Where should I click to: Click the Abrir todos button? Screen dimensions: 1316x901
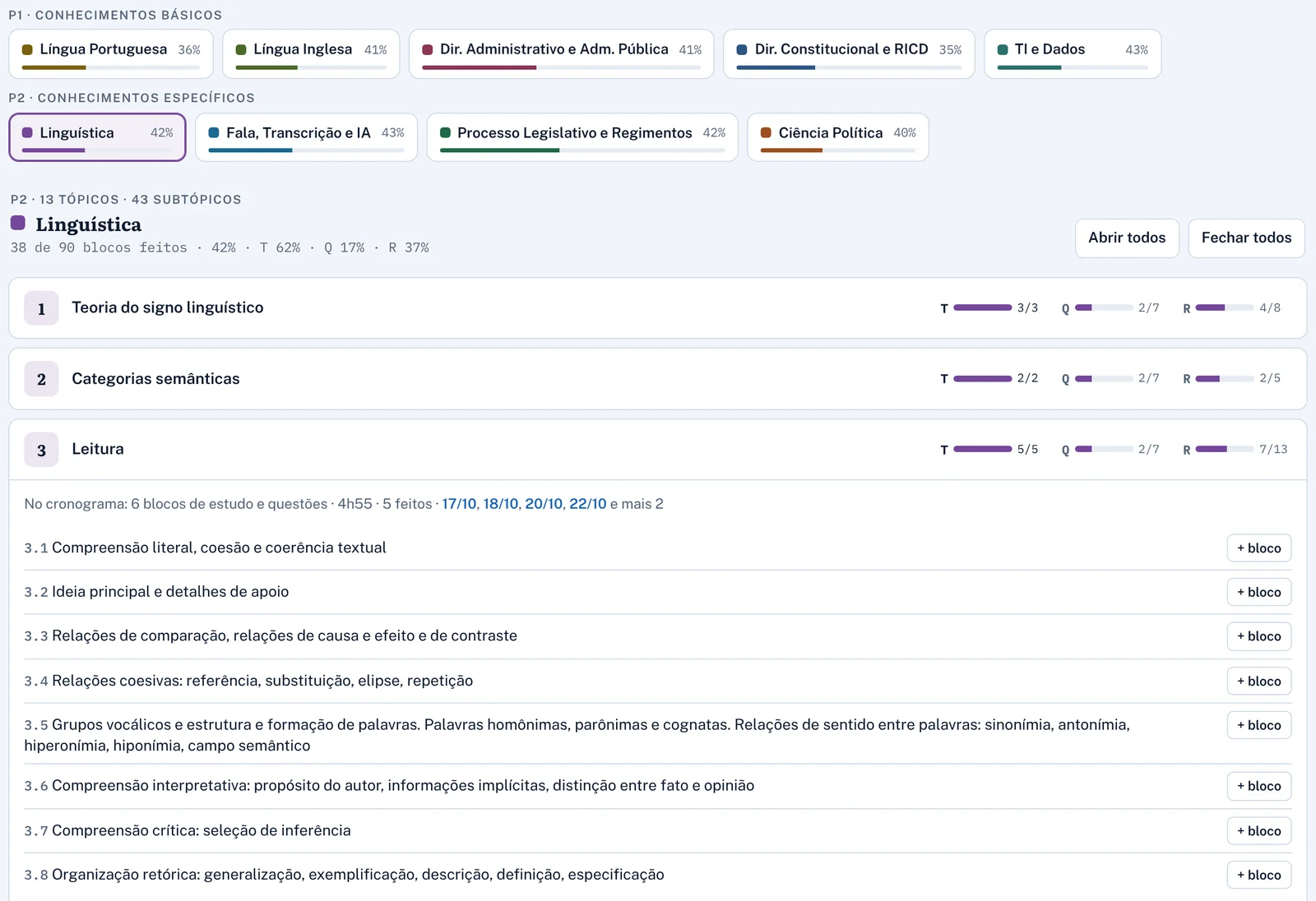[x=1127, y=238]
